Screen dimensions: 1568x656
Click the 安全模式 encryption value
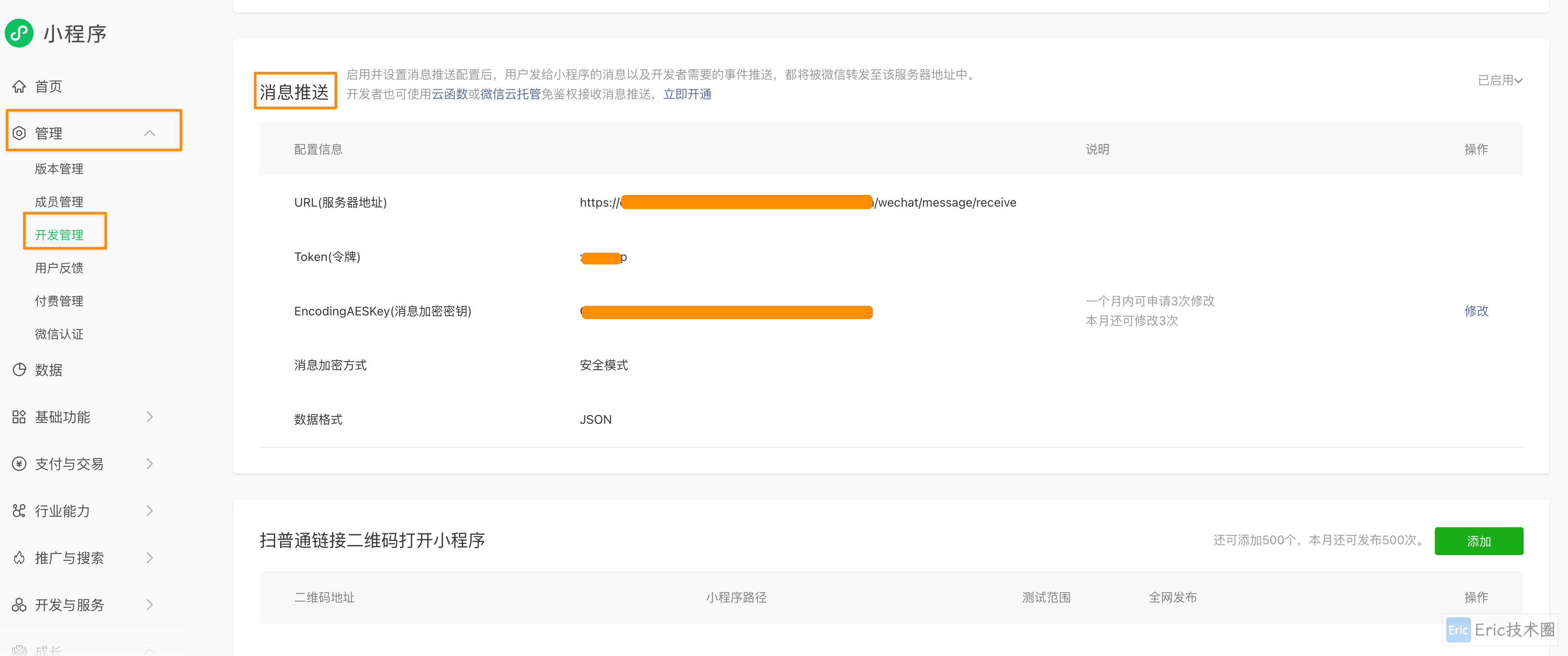604,365
